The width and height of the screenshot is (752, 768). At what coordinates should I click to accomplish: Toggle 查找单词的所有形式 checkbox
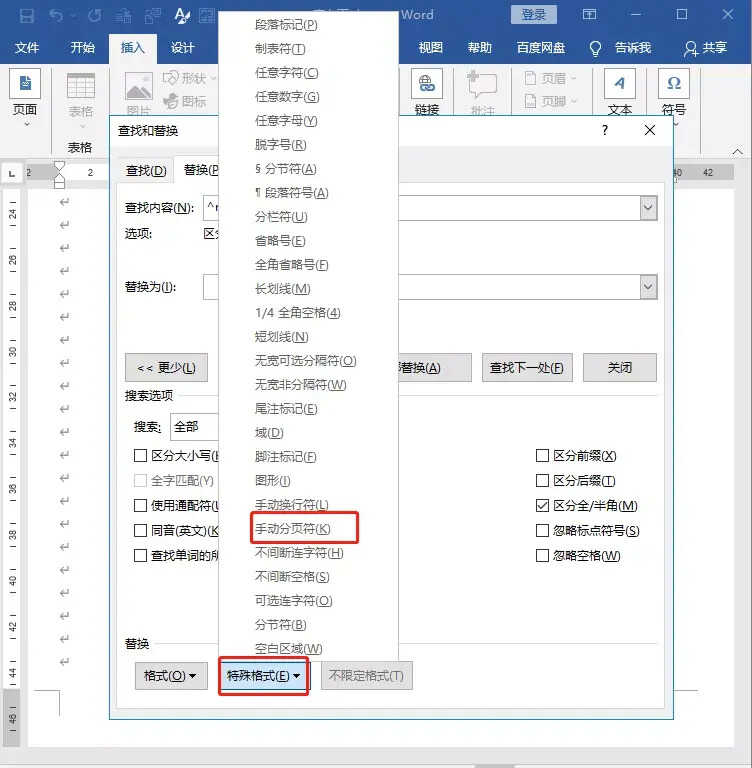tap(140, 555)
